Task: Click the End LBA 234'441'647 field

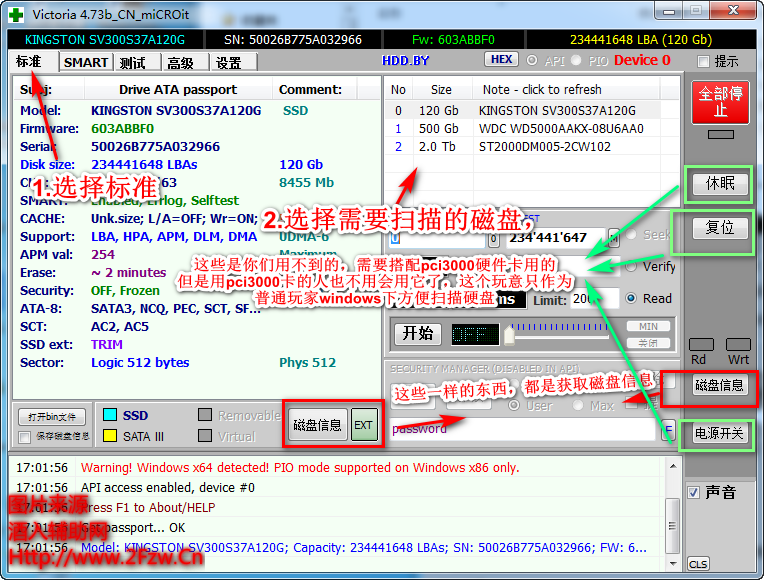Action: click(x=554, y=238)
